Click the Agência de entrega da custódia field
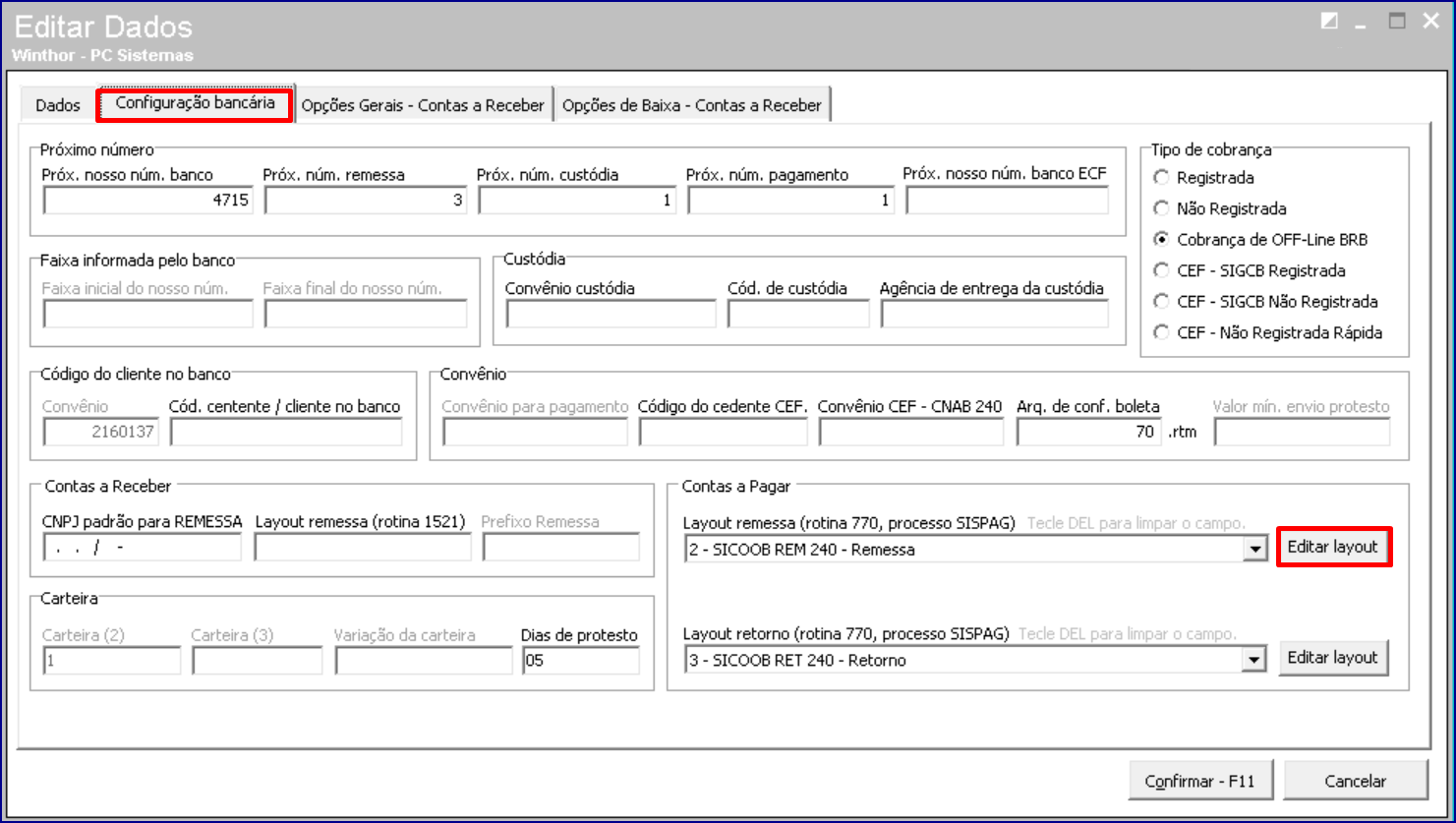Image resolution: width=1456 pixels, height=823 pixels. pos(995,315)
